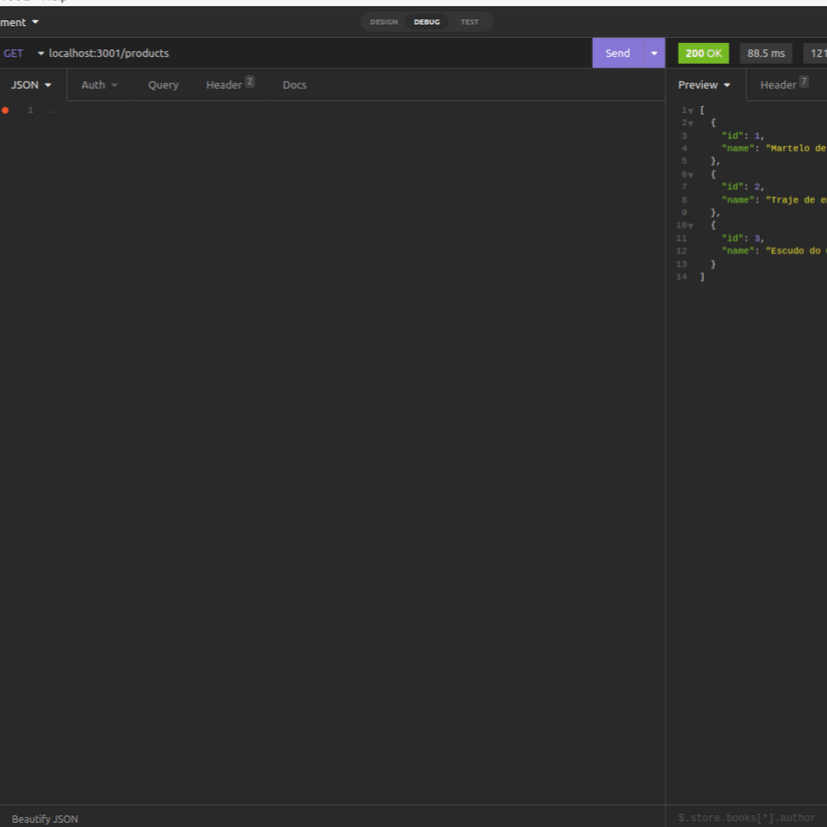Open the GET method dropdown

coord(22,53)
